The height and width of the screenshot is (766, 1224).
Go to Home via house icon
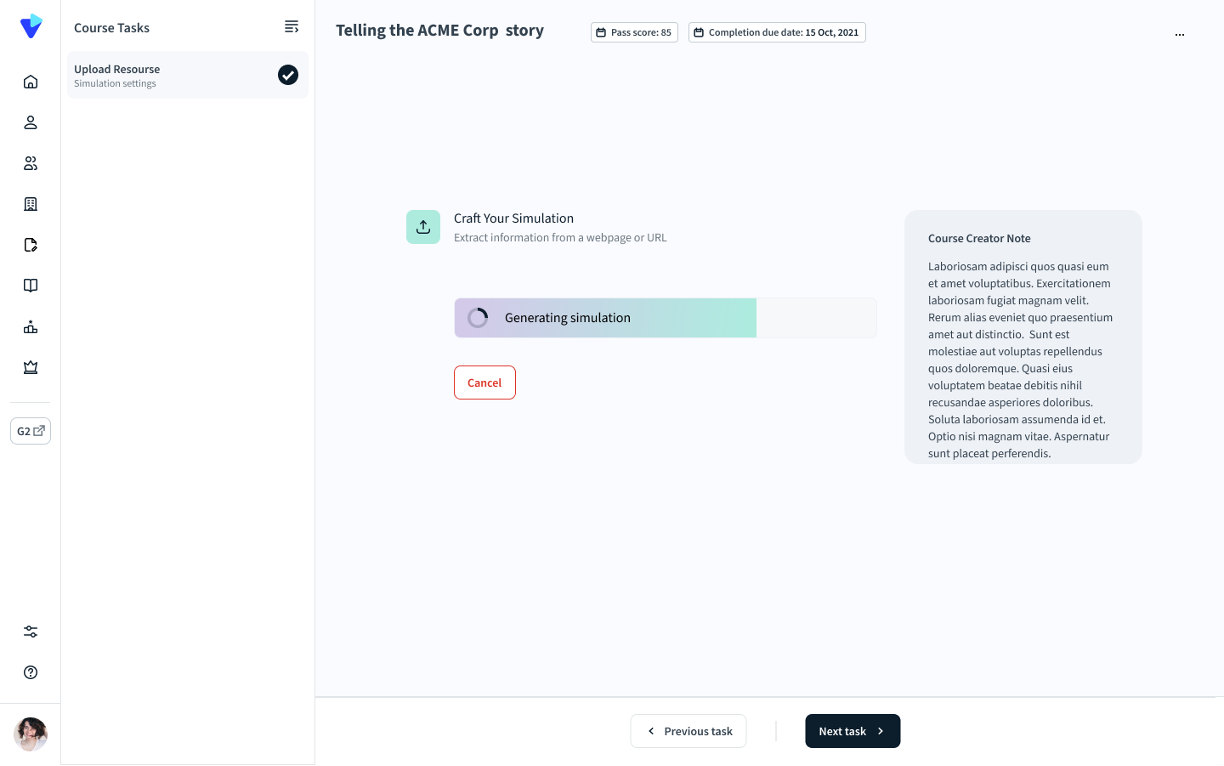[31, 82]
